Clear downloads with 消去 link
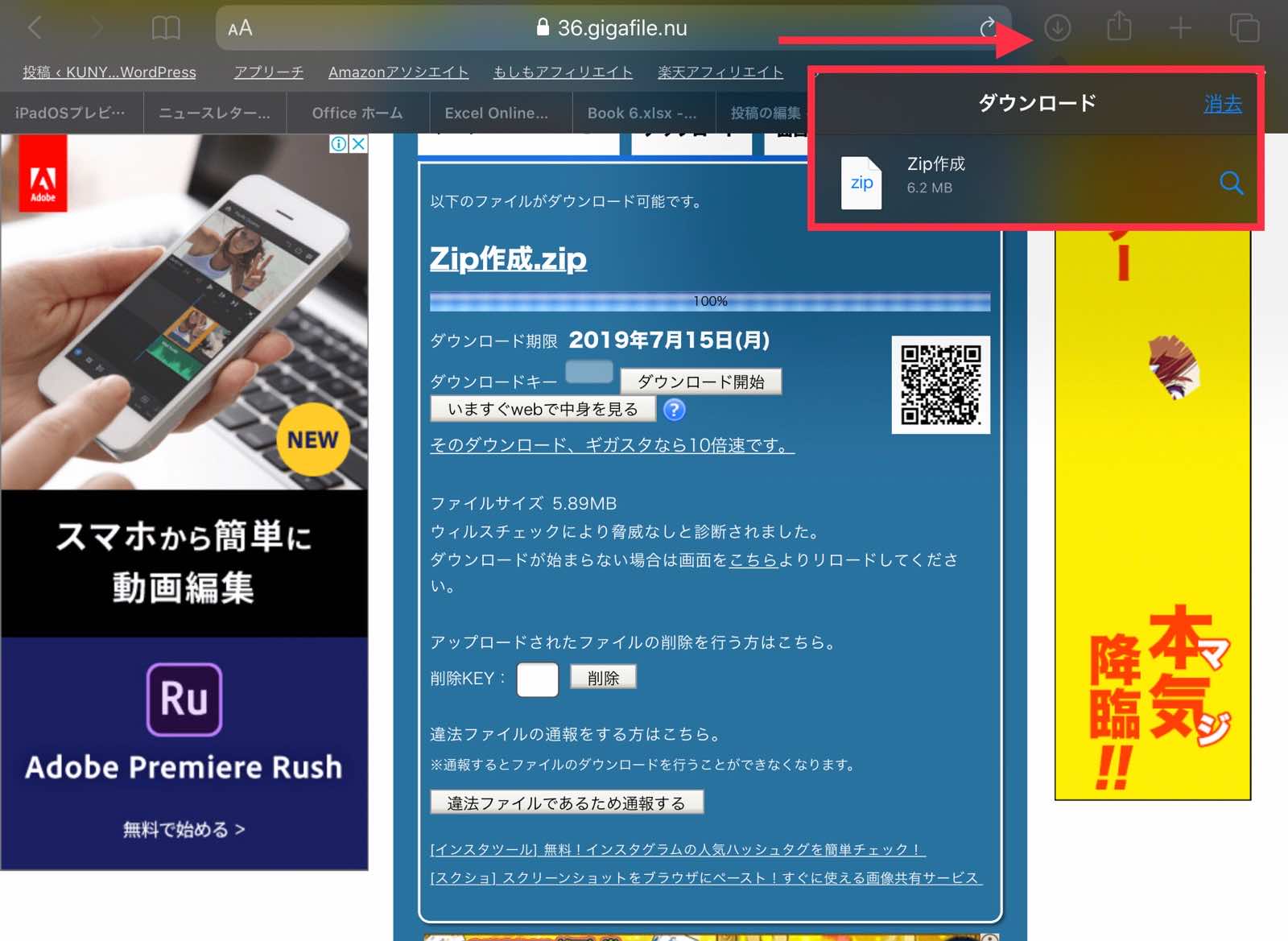The image size is (1288, 941). click(1223, 104)
